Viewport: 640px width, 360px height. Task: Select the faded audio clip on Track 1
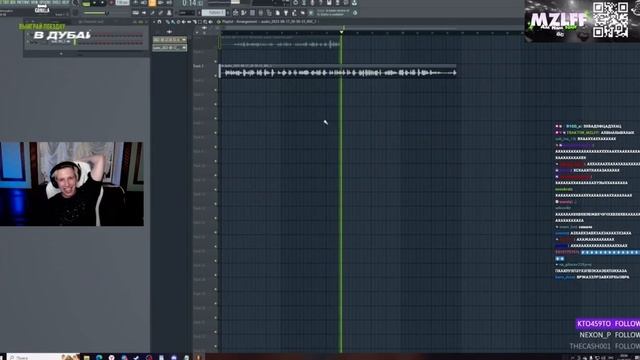pyautogui.click(x=281, y=42)
